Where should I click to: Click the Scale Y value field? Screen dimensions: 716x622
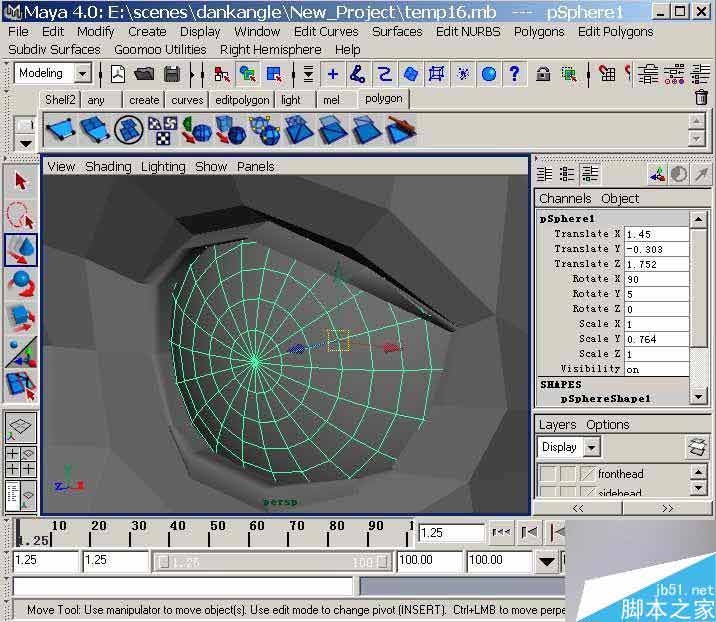click(x=656, y=339)
